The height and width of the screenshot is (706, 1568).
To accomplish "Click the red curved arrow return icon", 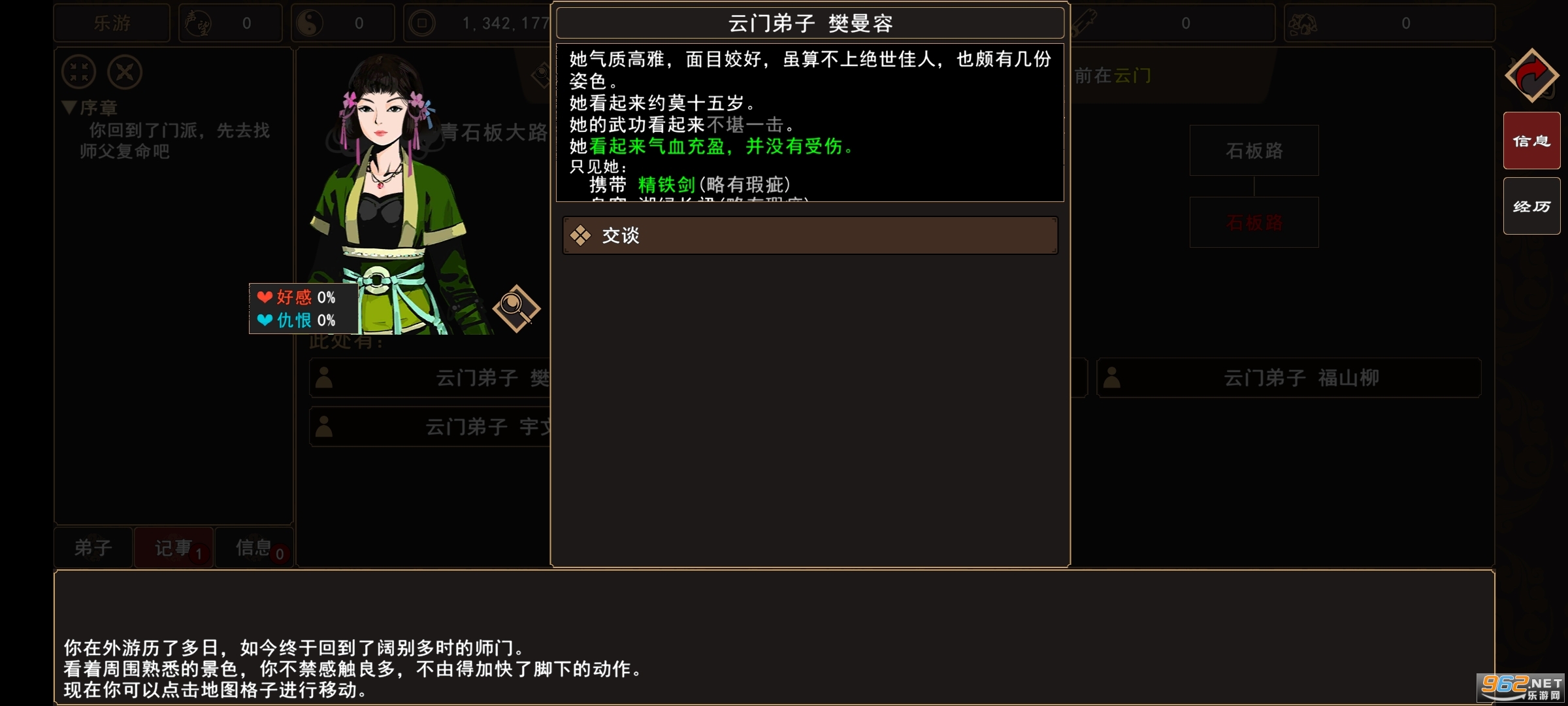I will [1532, 76].
